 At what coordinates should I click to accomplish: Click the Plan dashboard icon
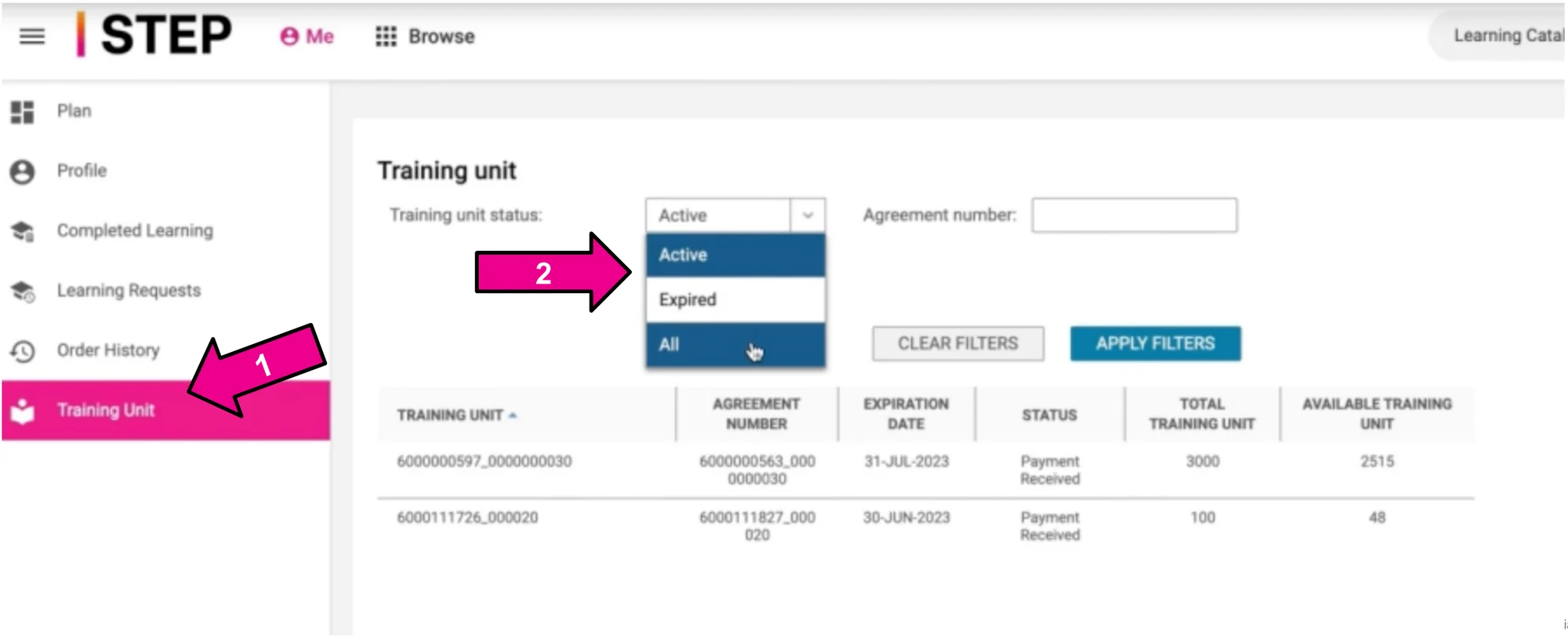click(x=23, y=111)
